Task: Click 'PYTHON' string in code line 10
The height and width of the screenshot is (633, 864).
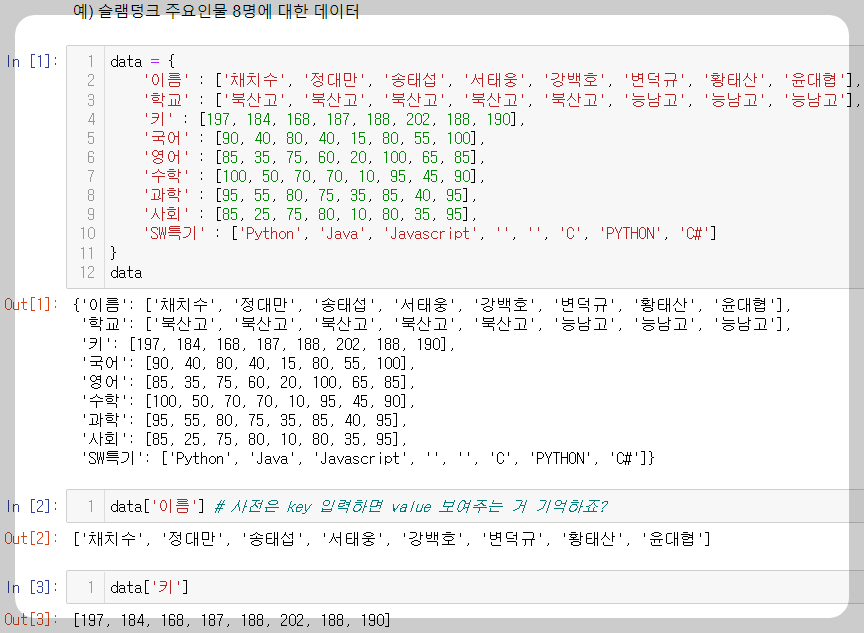Action: [x=630, y=234]
